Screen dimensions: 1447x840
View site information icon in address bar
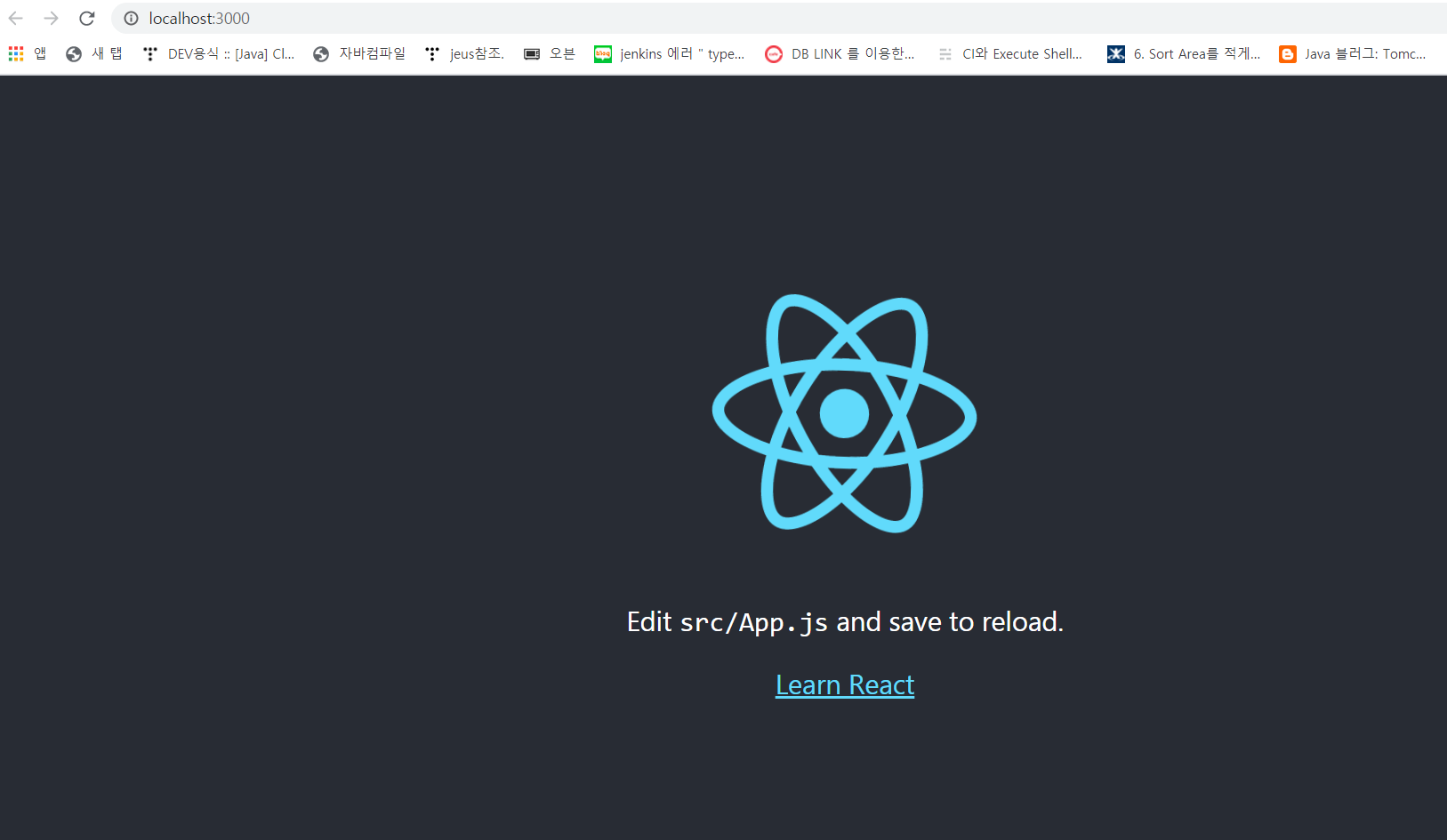click(x=131, y=18)
